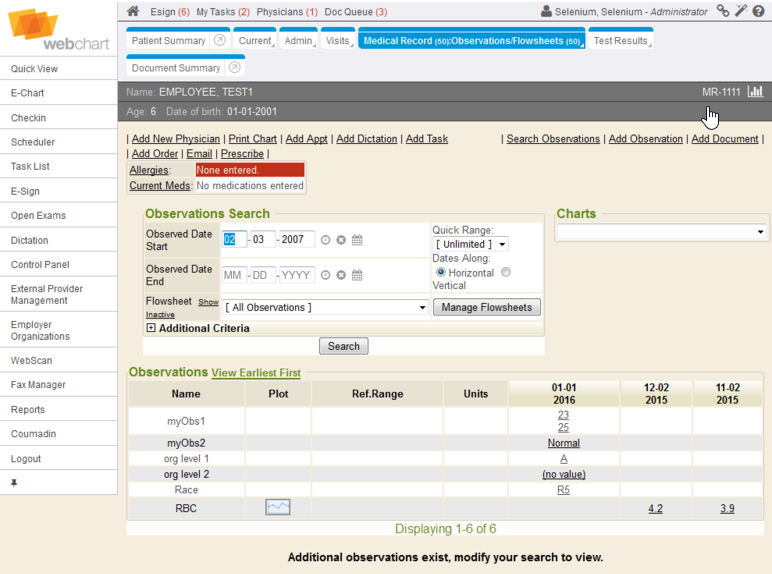Open the Flowsheet All Observations dropdown

pos(326,307)
